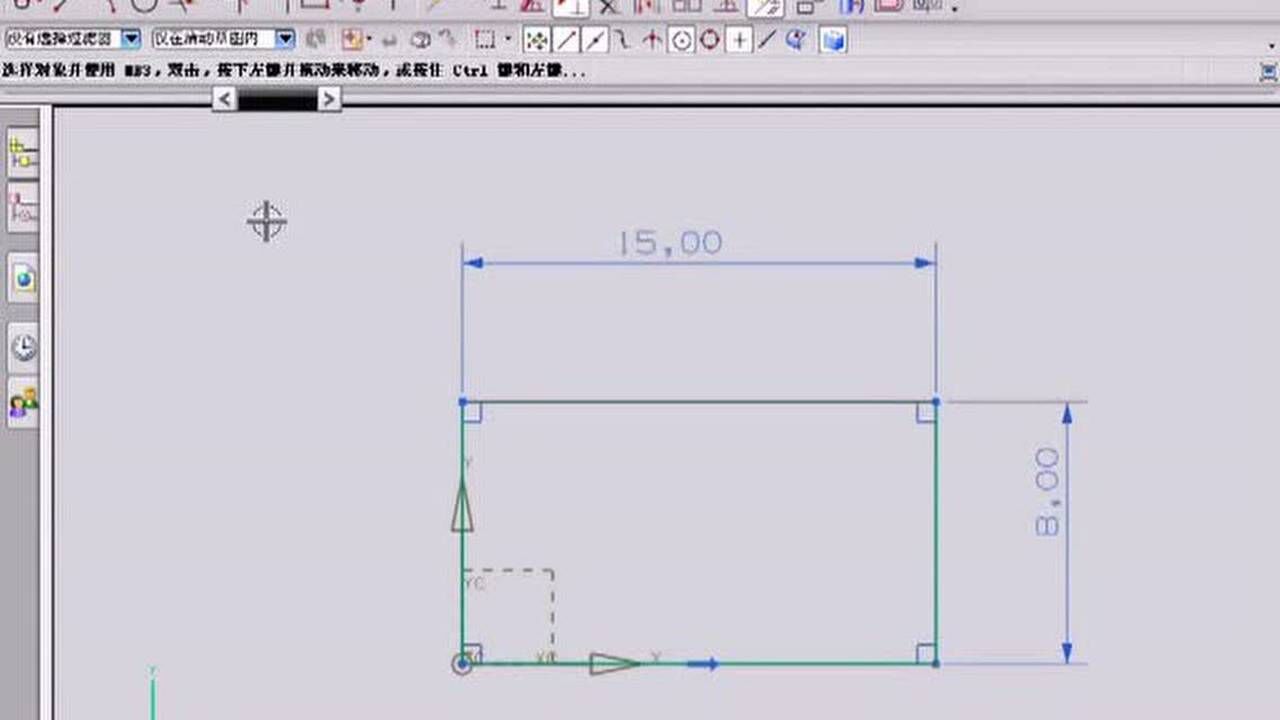Image resolution: width=1280 pixels, height=720 pixels.
Task: Click the right arrow of the view scrollbar
Action: (x=330, y=99)
